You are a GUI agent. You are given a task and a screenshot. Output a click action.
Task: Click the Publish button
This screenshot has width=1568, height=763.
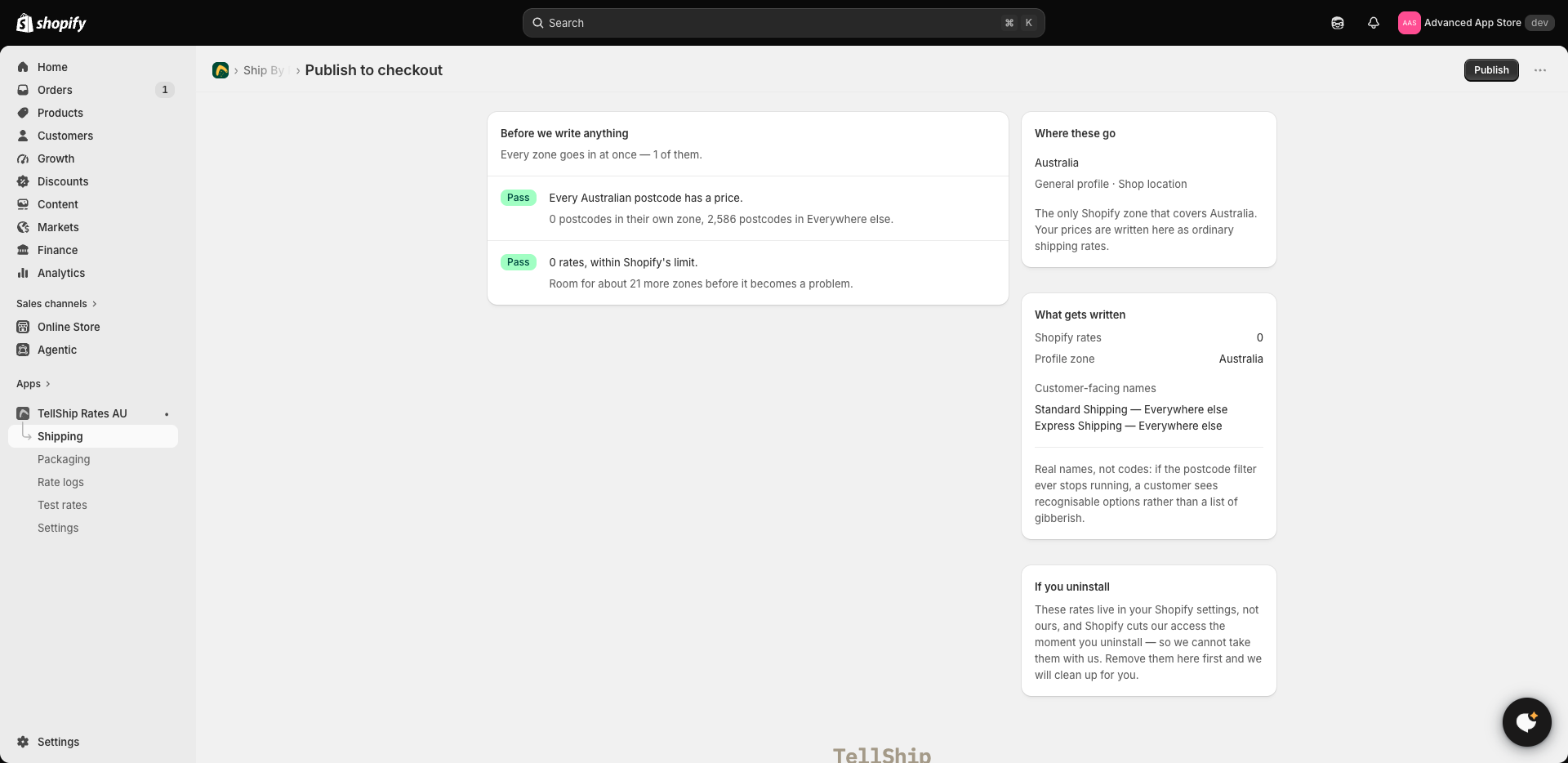[1491, 70]
